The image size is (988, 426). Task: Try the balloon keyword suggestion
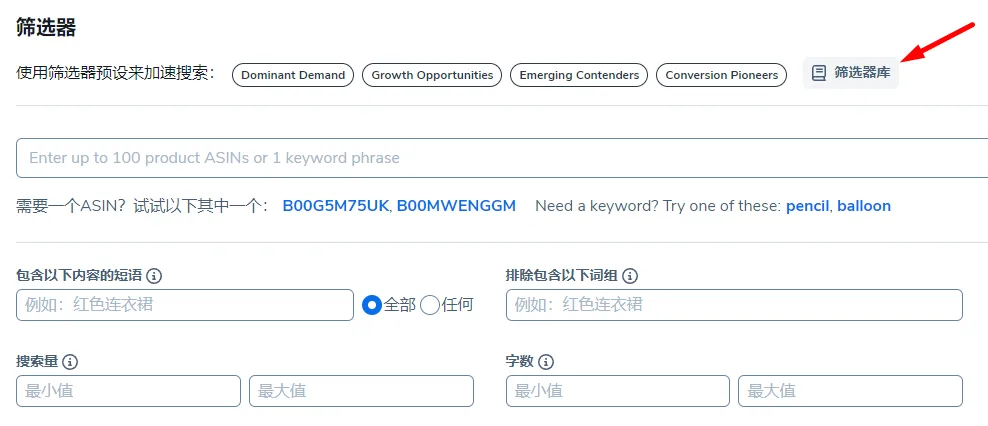point(864,206)
